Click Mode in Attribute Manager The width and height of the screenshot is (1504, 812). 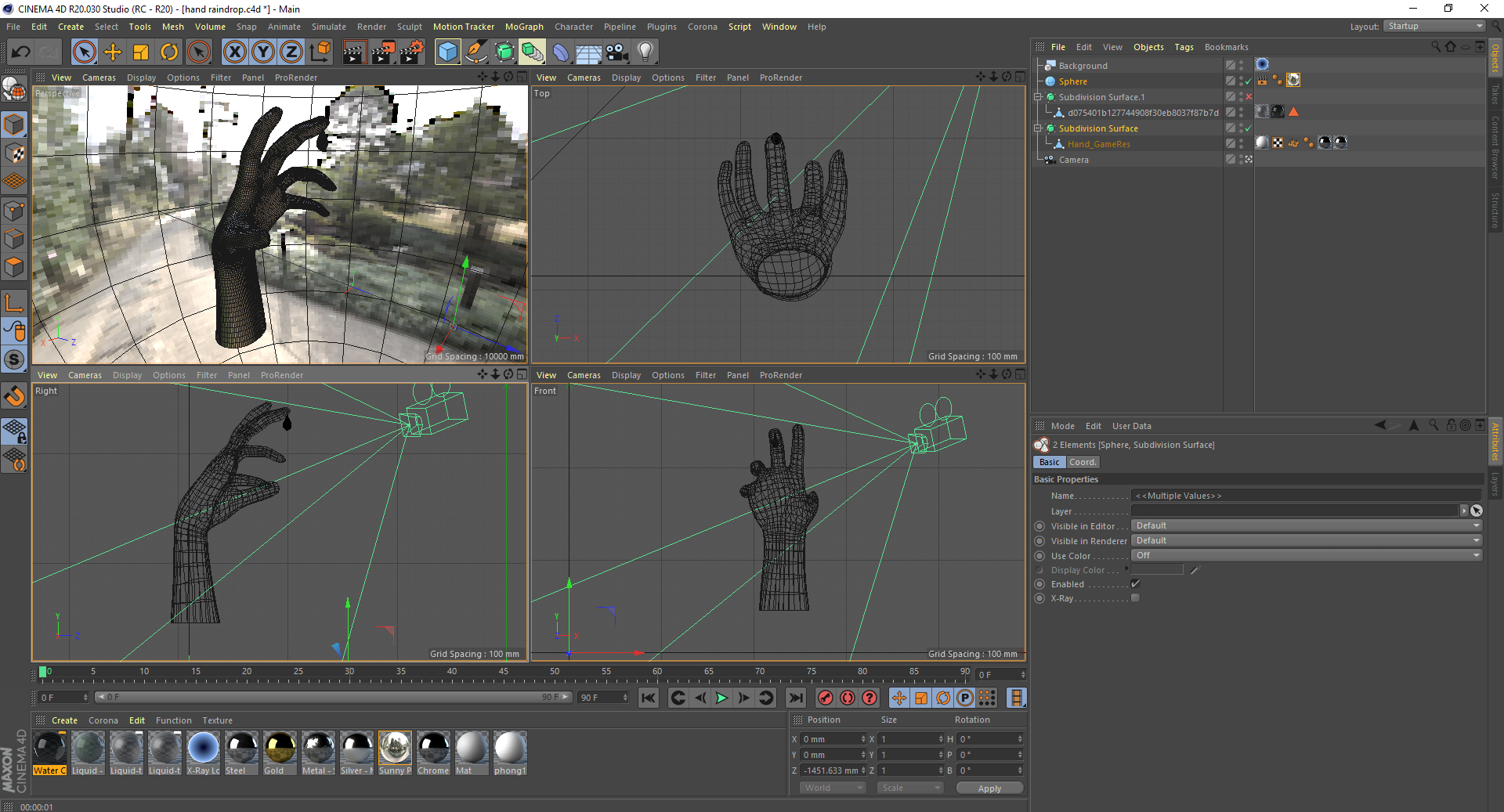1063,426
